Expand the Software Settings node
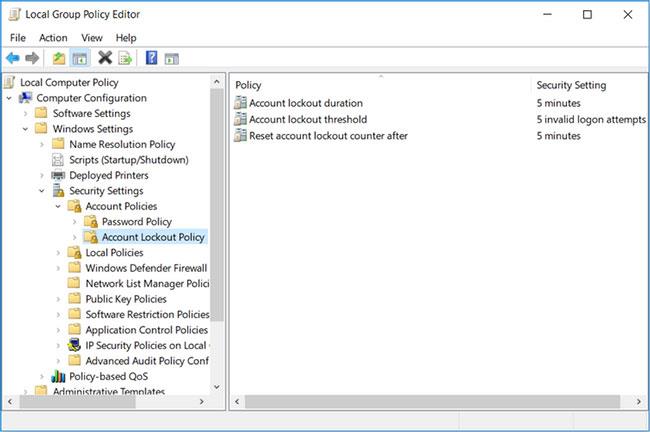 [26, 114]
